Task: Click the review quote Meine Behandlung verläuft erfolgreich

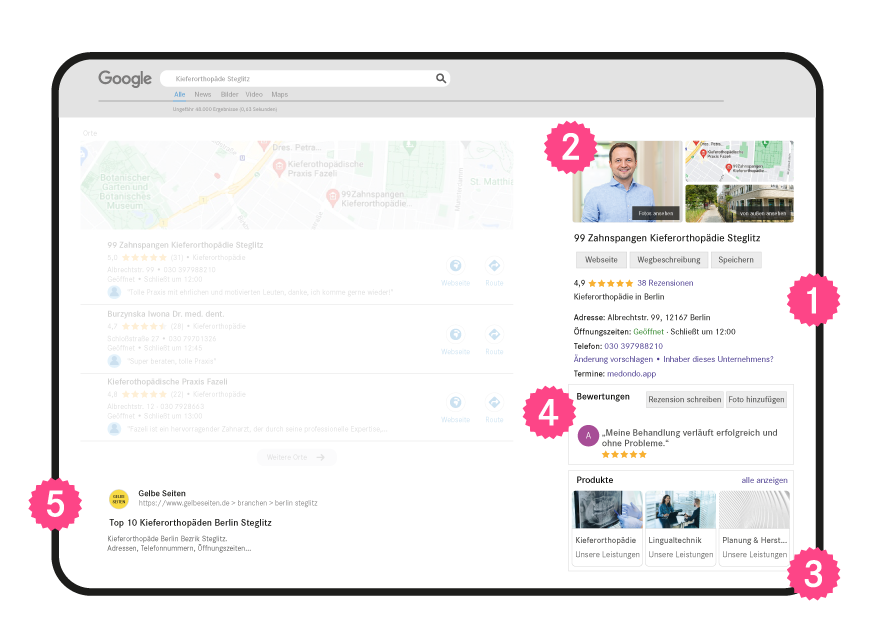Action: click(x=690, y=438)
